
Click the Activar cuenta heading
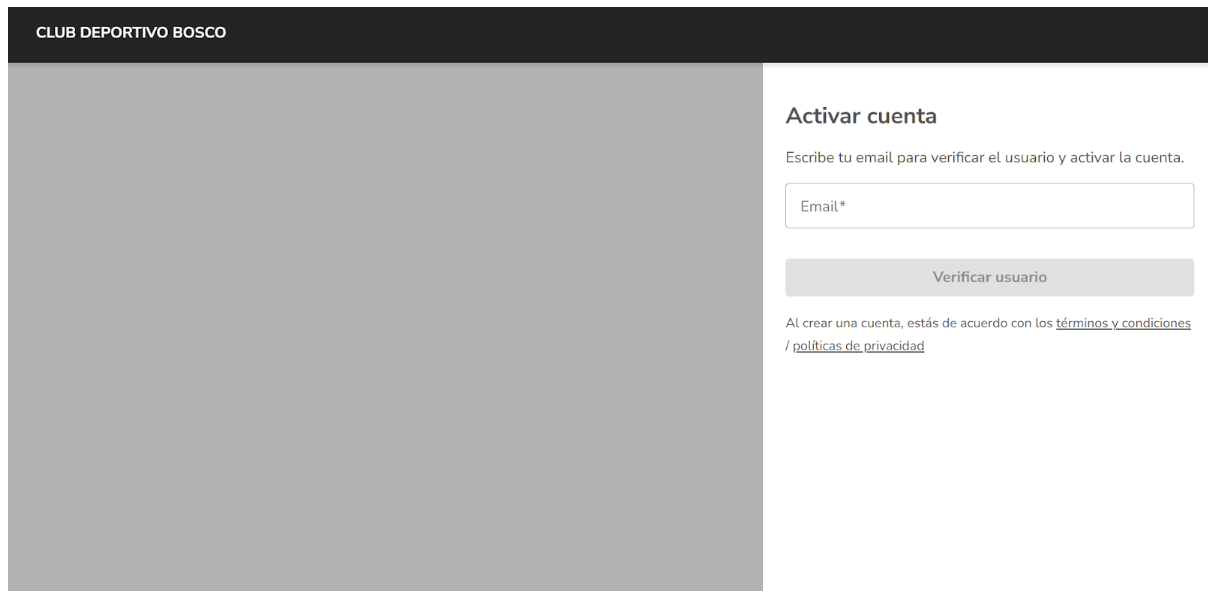(860, 116)
